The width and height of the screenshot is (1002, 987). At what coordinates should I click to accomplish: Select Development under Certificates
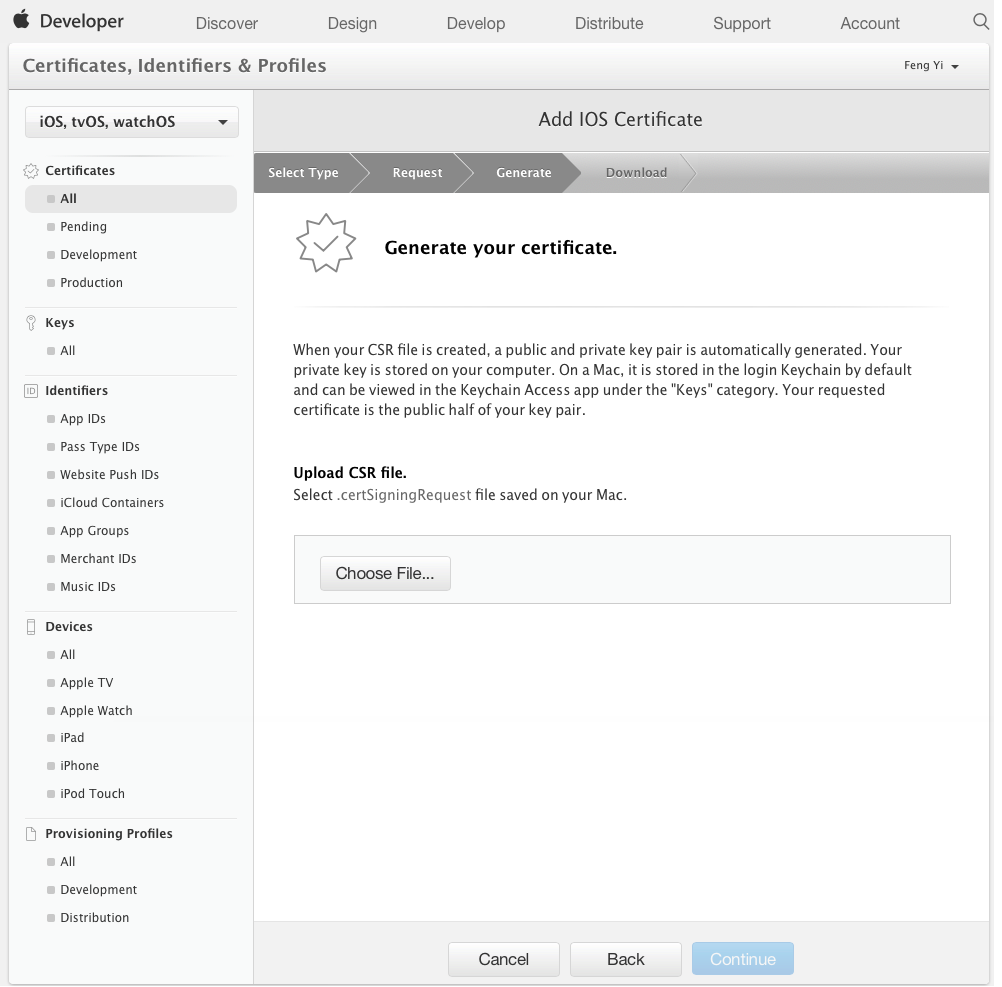[x=98, y=255]
